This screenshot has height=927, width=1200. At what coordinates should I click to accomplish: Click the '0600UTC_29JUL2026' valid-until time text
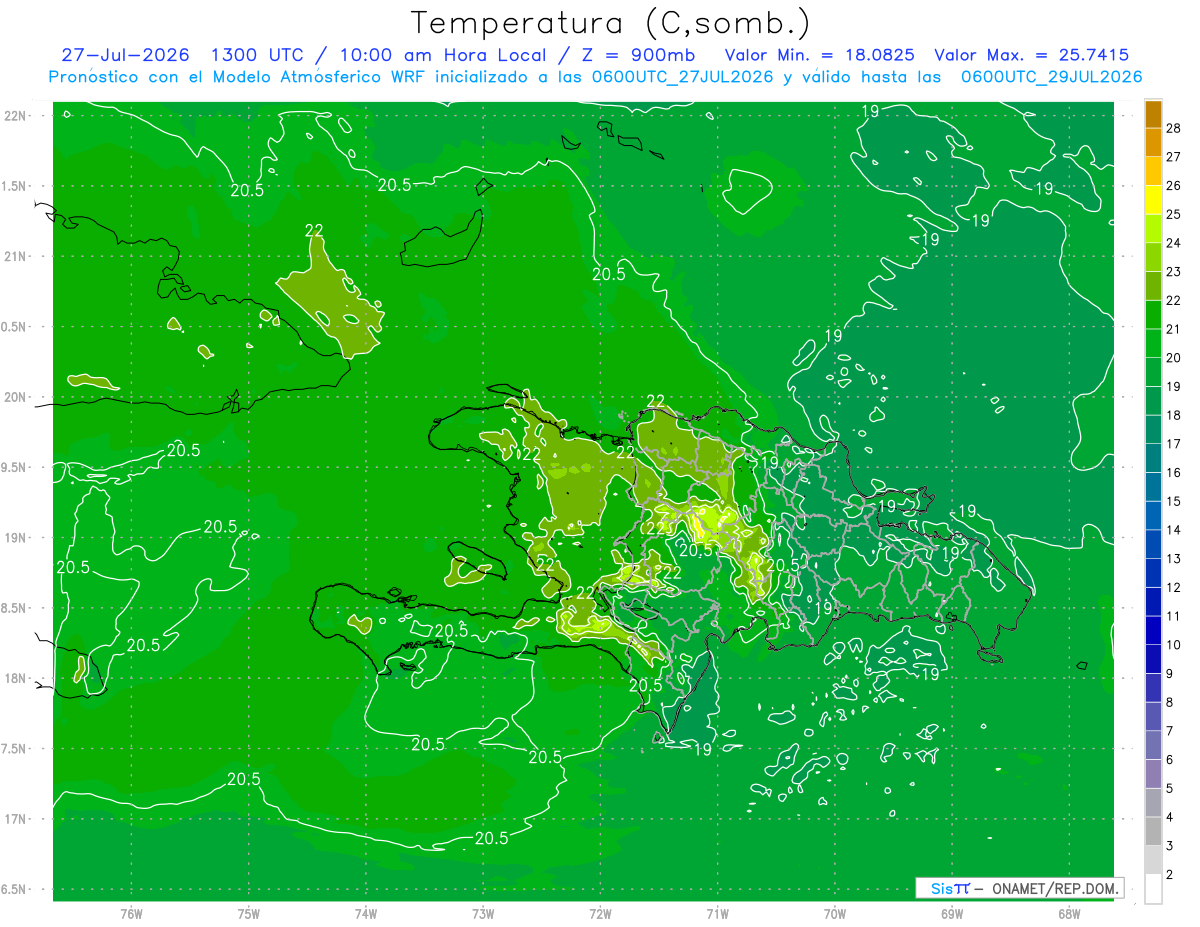click(x=1052, y=77)
